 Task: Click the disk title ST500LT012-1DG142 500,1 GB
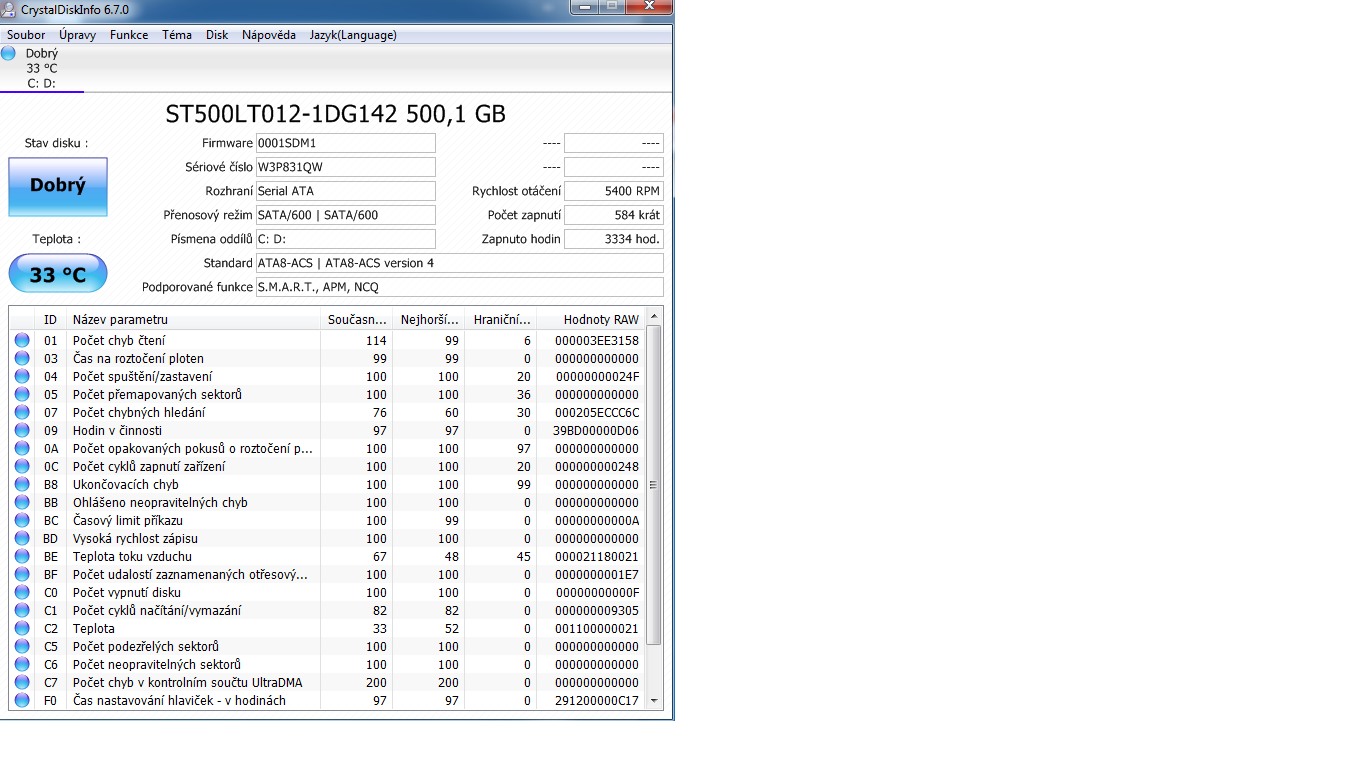tap(336, 114)
